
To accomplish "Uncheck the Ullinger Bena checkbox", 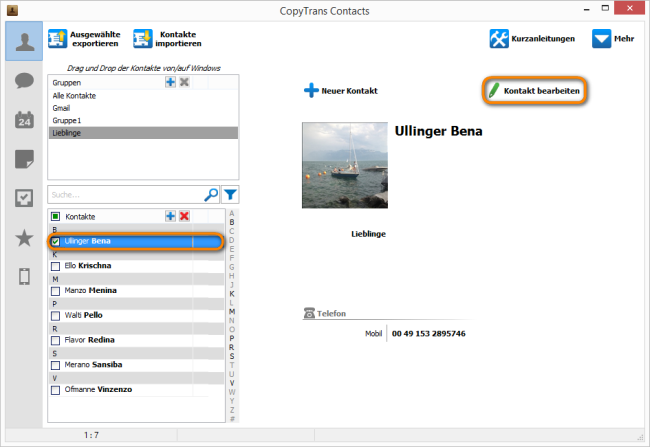I will tap(56, 241).
